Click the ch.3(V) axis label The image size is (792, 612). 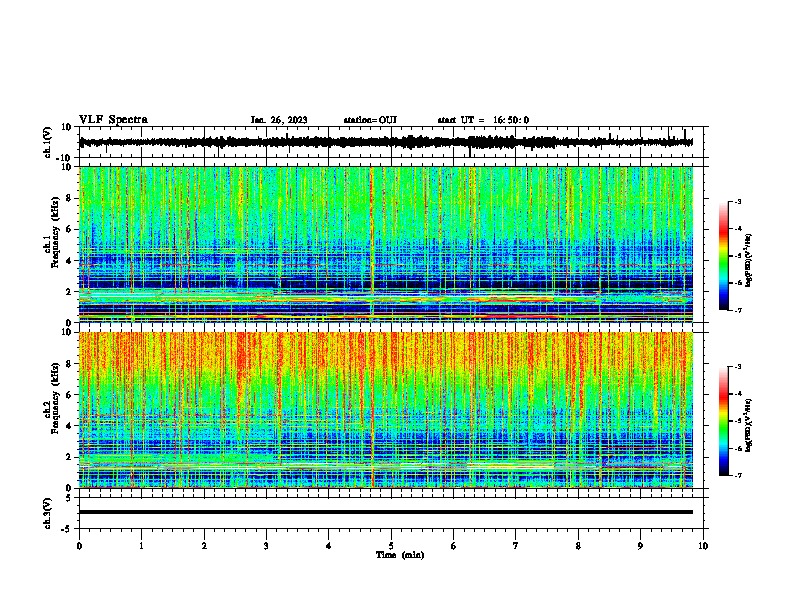(x=48, y=513)
